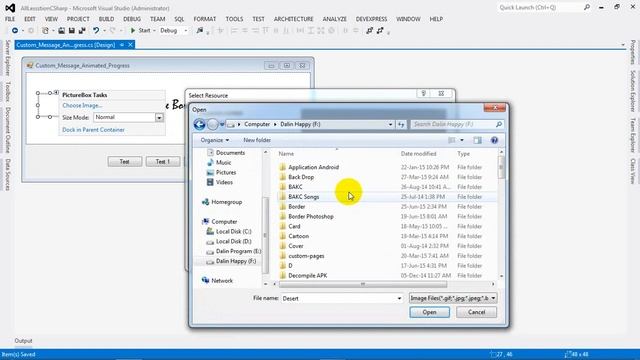This screenshot has height=360, width=640.
Task: Select the BAKC Songs folder
Action: (x=304, y=197)
